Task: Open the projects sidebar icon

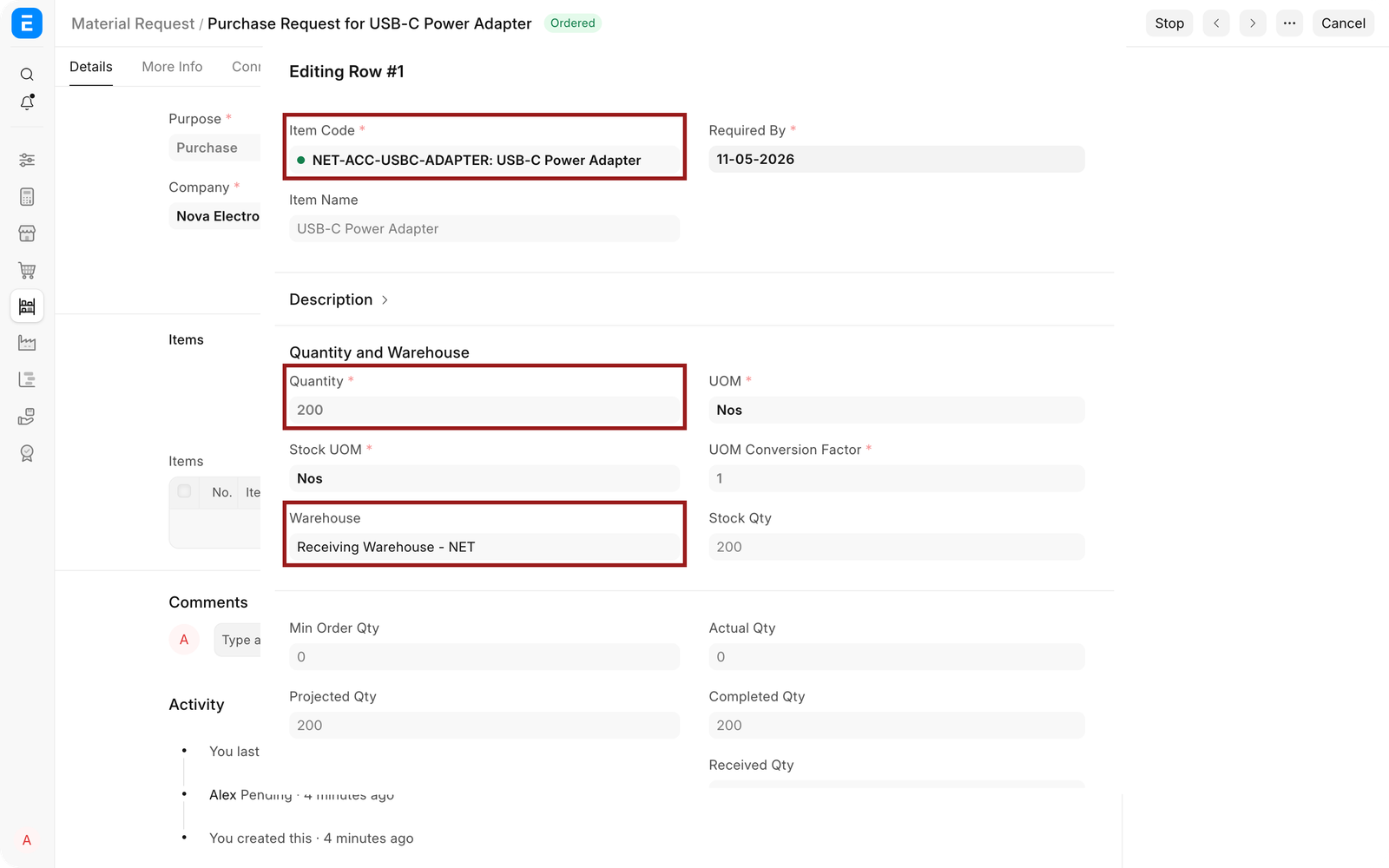Action: (x=27, y=380)
